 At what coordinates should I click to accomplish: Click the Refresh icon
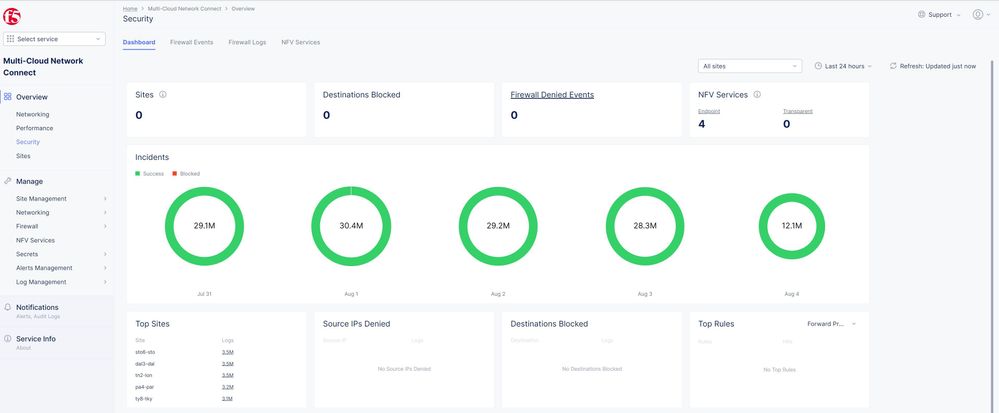893,66
